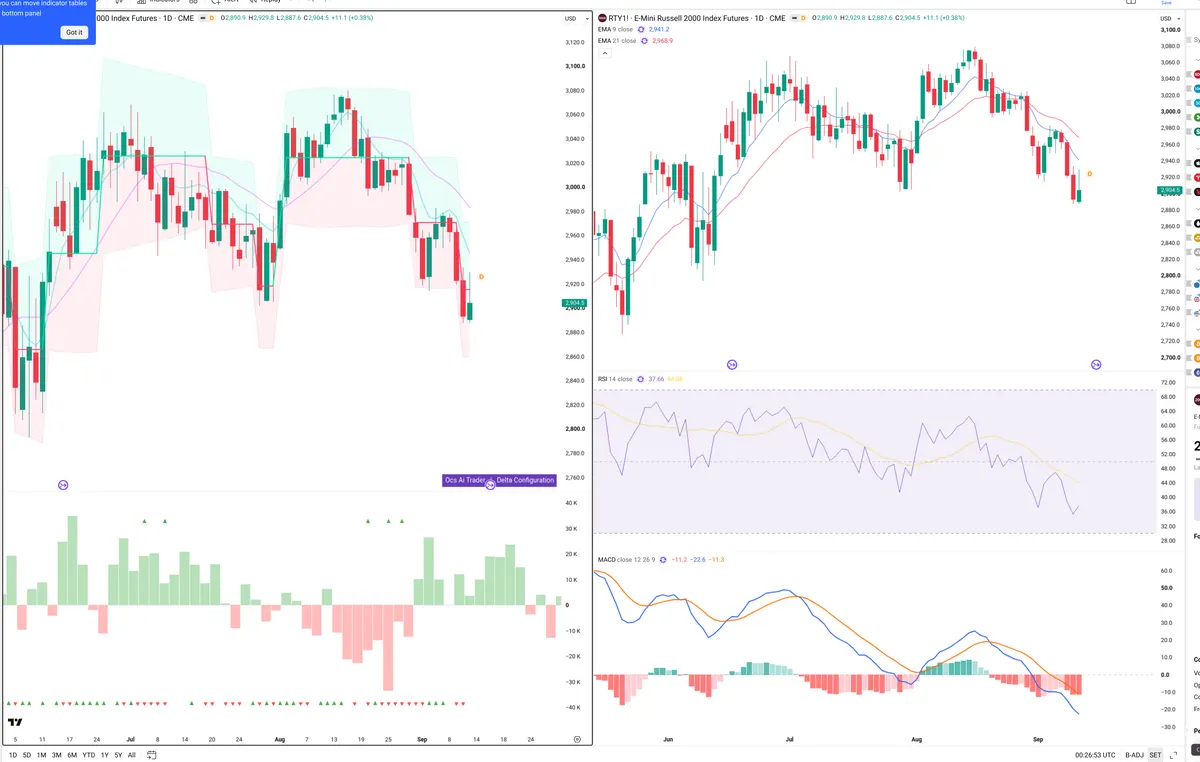Select the 5Y time range
The height and width of the screenshot is (762, 1200).
click(118, 755)
